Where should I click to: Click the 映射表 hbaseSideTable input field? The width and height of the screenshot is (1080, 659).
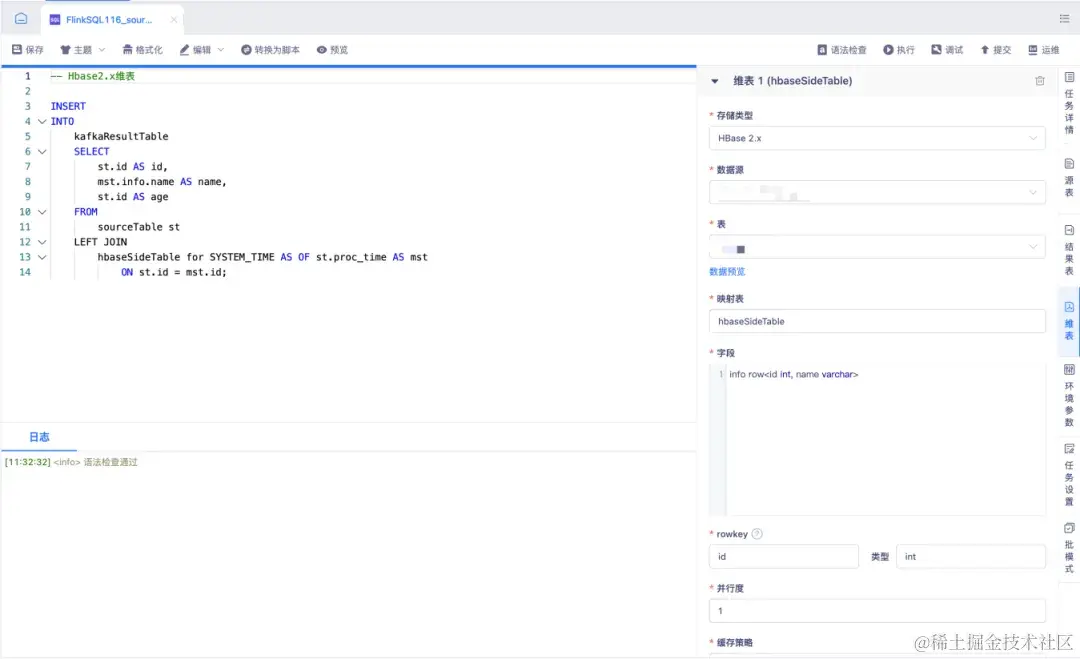(877, 321)
